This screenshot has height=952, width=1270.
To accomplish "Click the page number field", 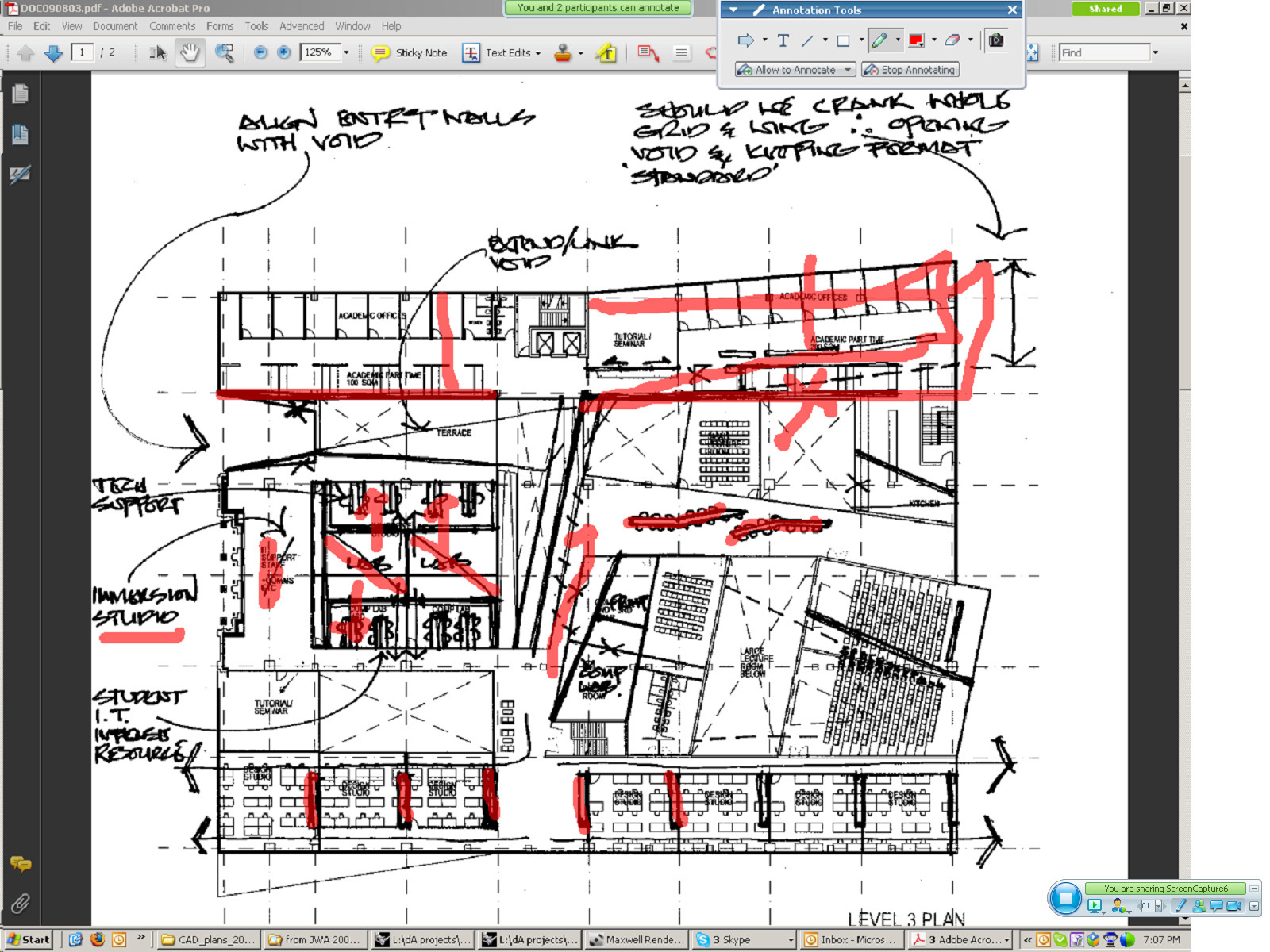I will [x=82, y=52].
